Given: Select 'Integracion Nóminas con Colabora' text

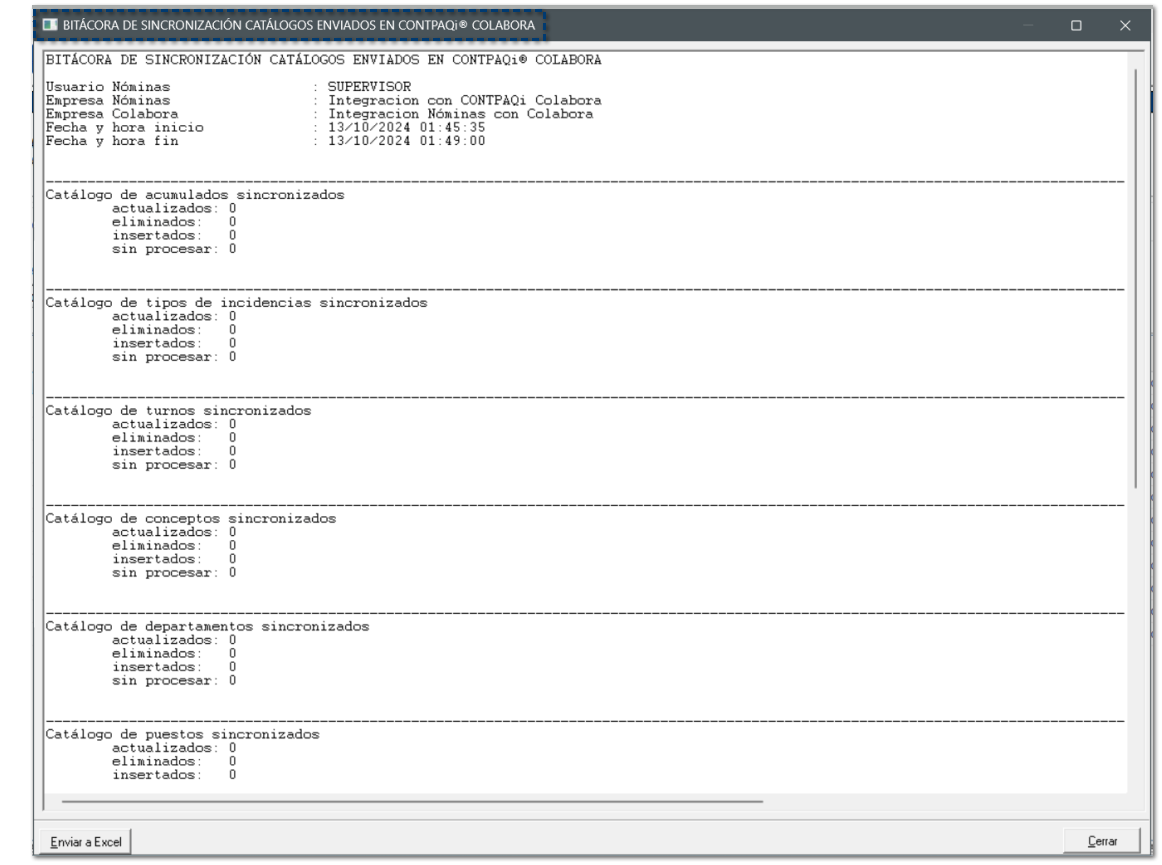Looking at the screenshot, I should tap(460, 114).
